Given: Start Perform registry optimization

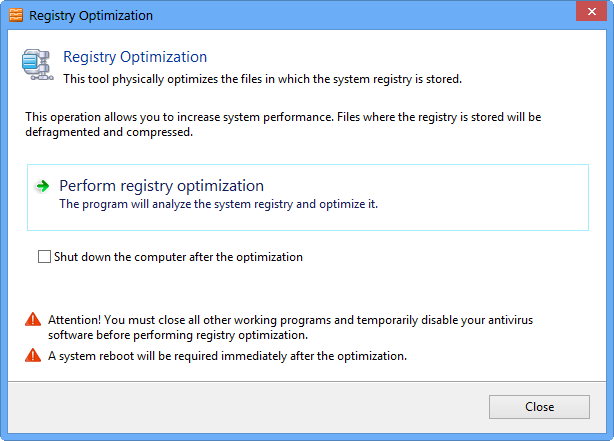Looking at the screenshot, I should (x=161, y=186).
